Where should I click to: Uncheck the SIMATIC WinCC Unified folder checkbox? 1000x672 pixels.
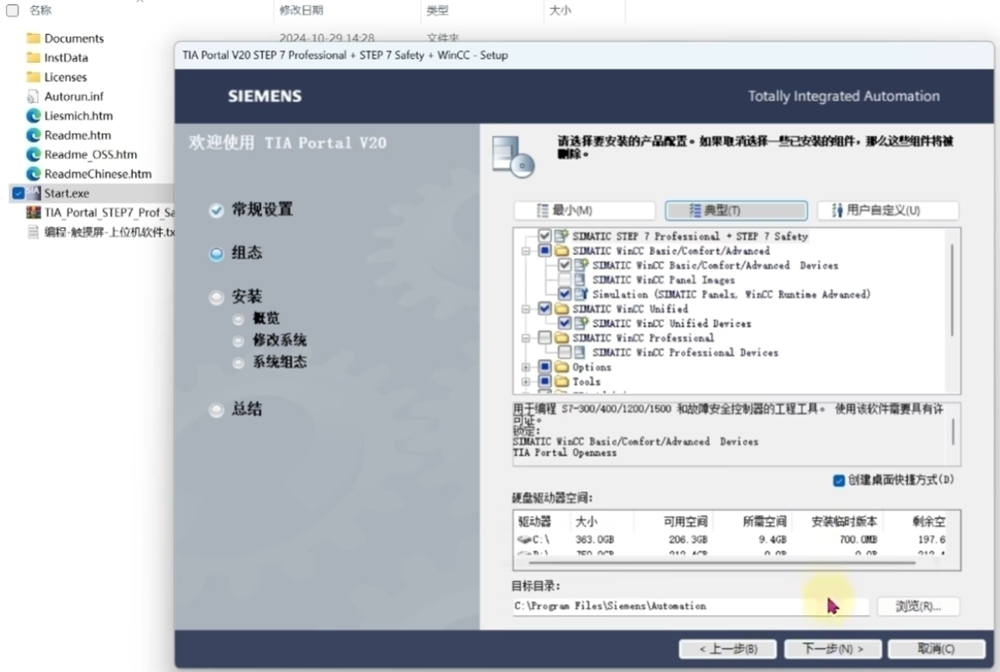(x=545, y=309)
